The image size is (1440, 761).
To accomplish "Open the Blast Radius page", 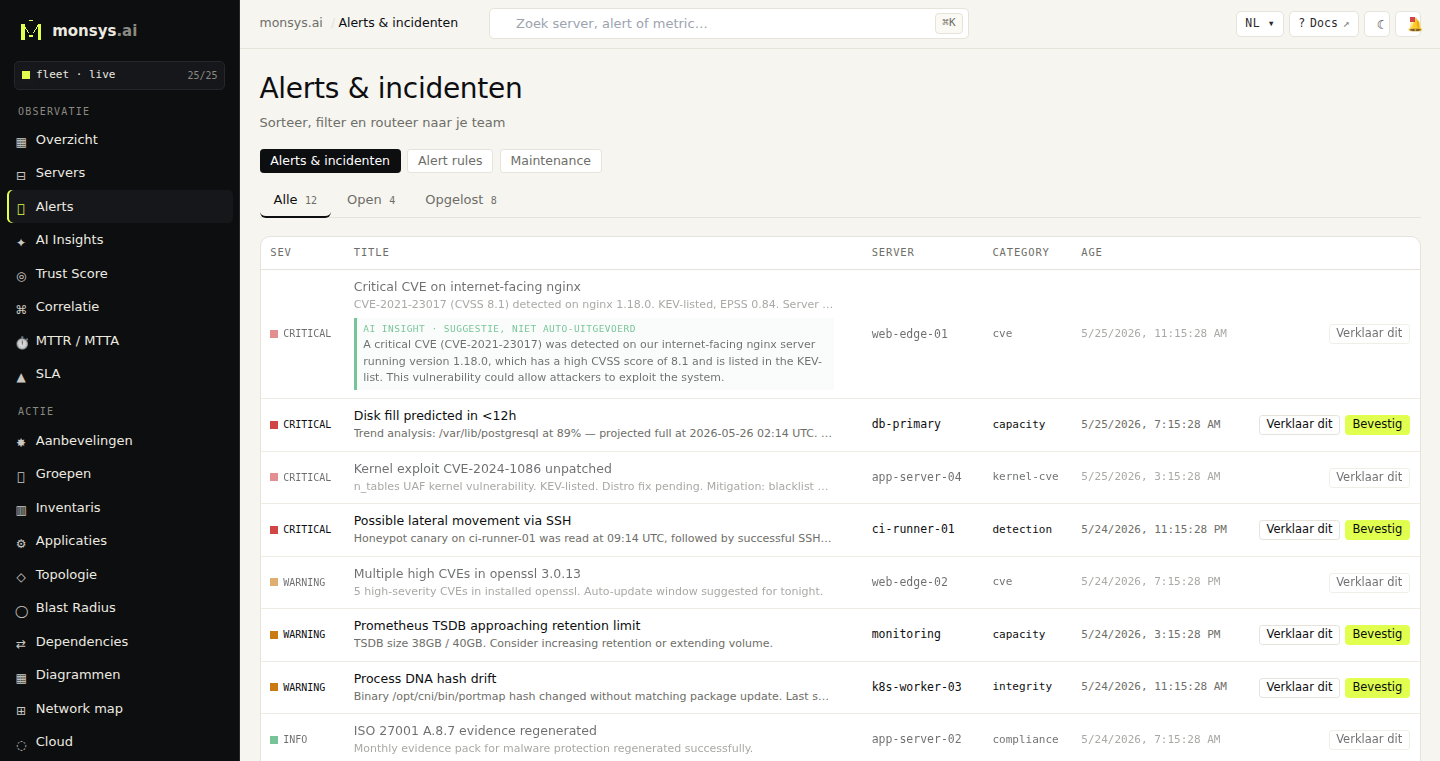I will (x=120, y=608).
